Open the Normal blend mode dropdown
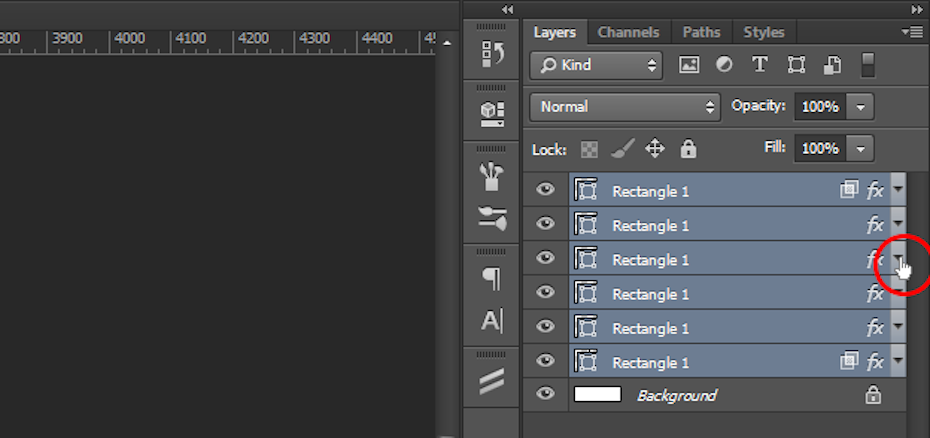 (625, 107)
